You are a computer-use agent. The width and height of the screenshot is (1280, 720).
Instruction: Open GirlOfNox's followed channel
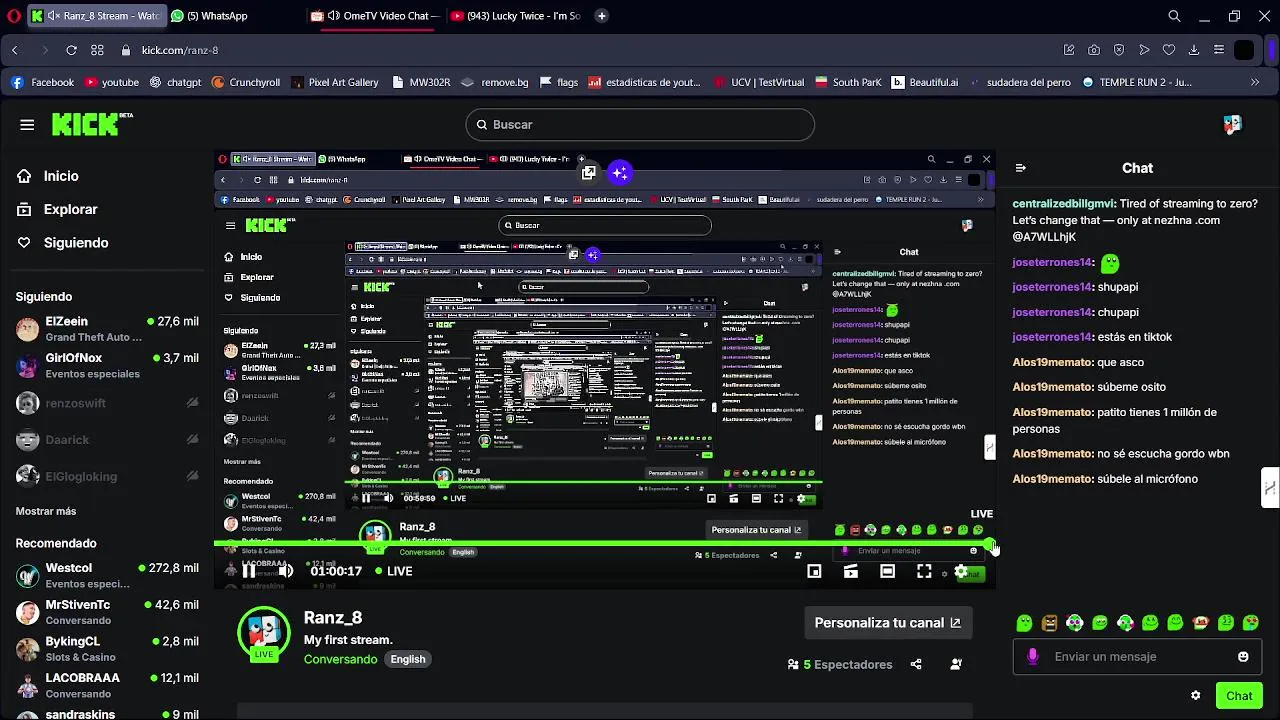(107, 365)
